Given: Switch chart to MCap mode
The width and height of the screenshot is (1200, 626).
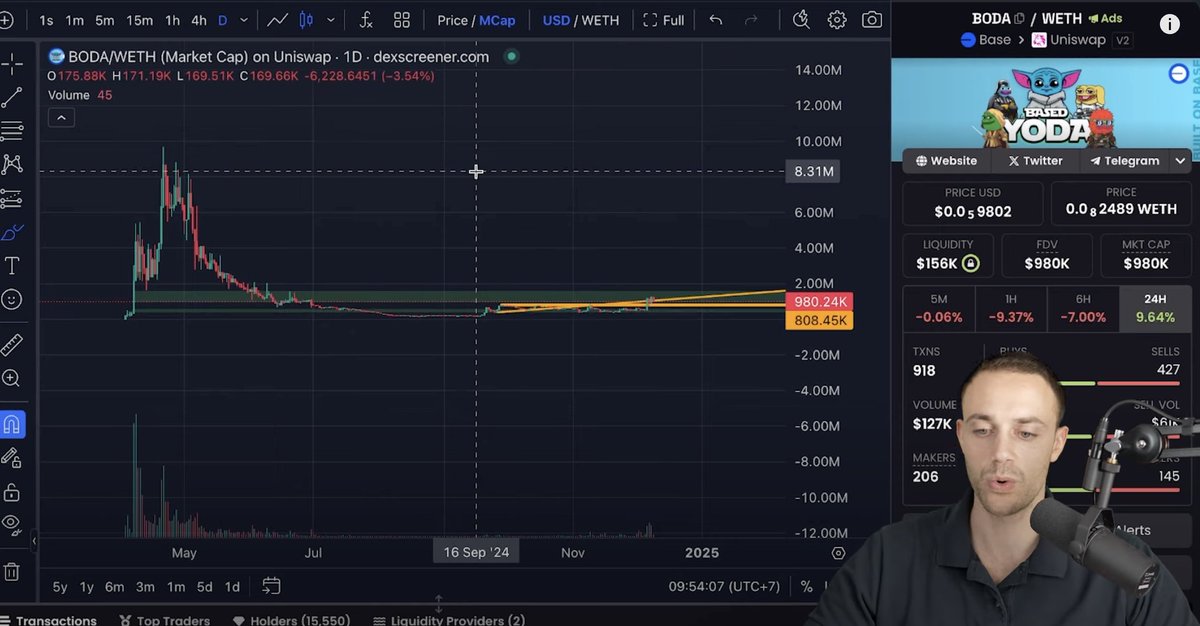Looking at the screenshot, I should click(x=497, y=20).
